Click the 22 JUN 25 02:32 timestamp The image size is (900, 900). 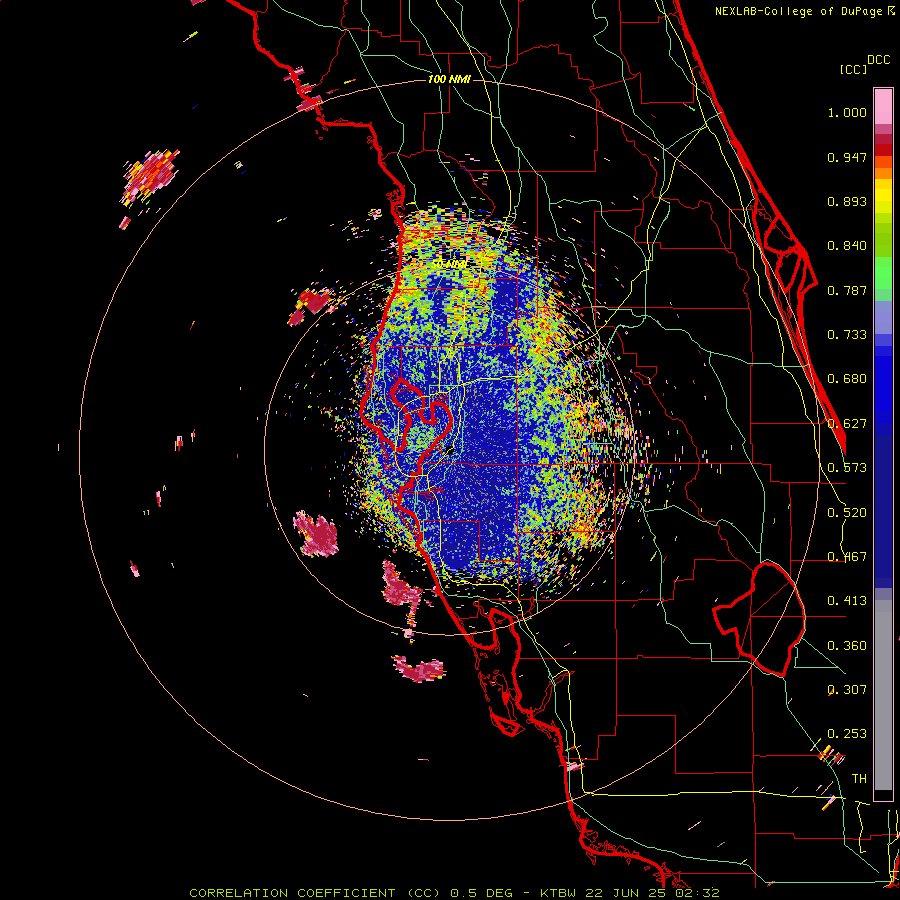coord(652,893)
